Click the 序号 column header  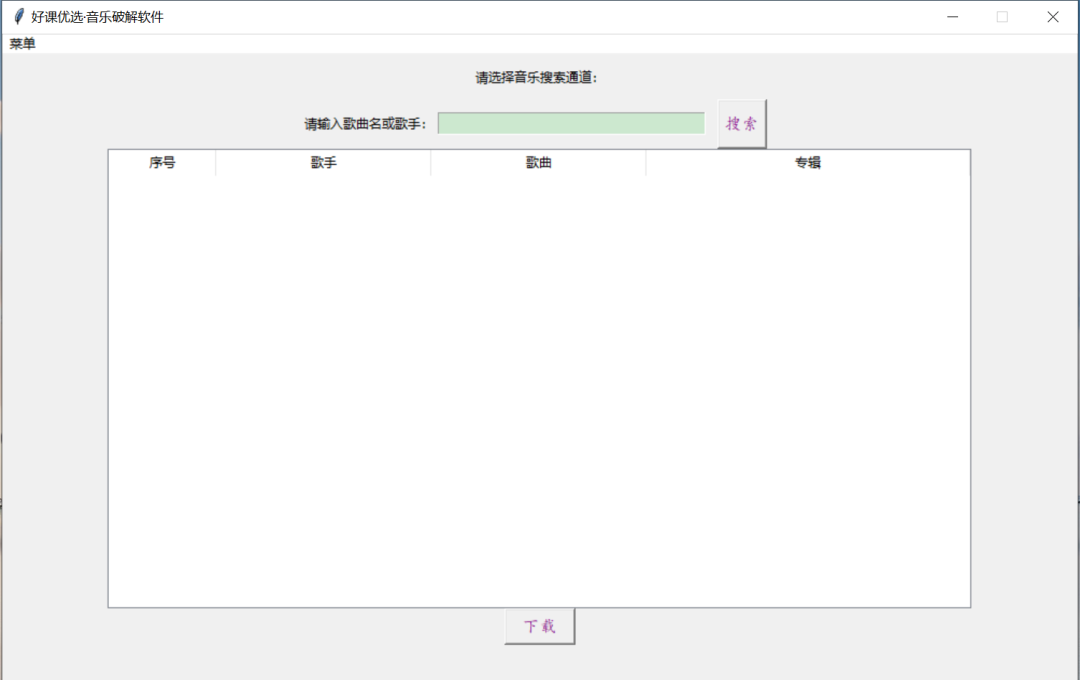tap(163, 162)
